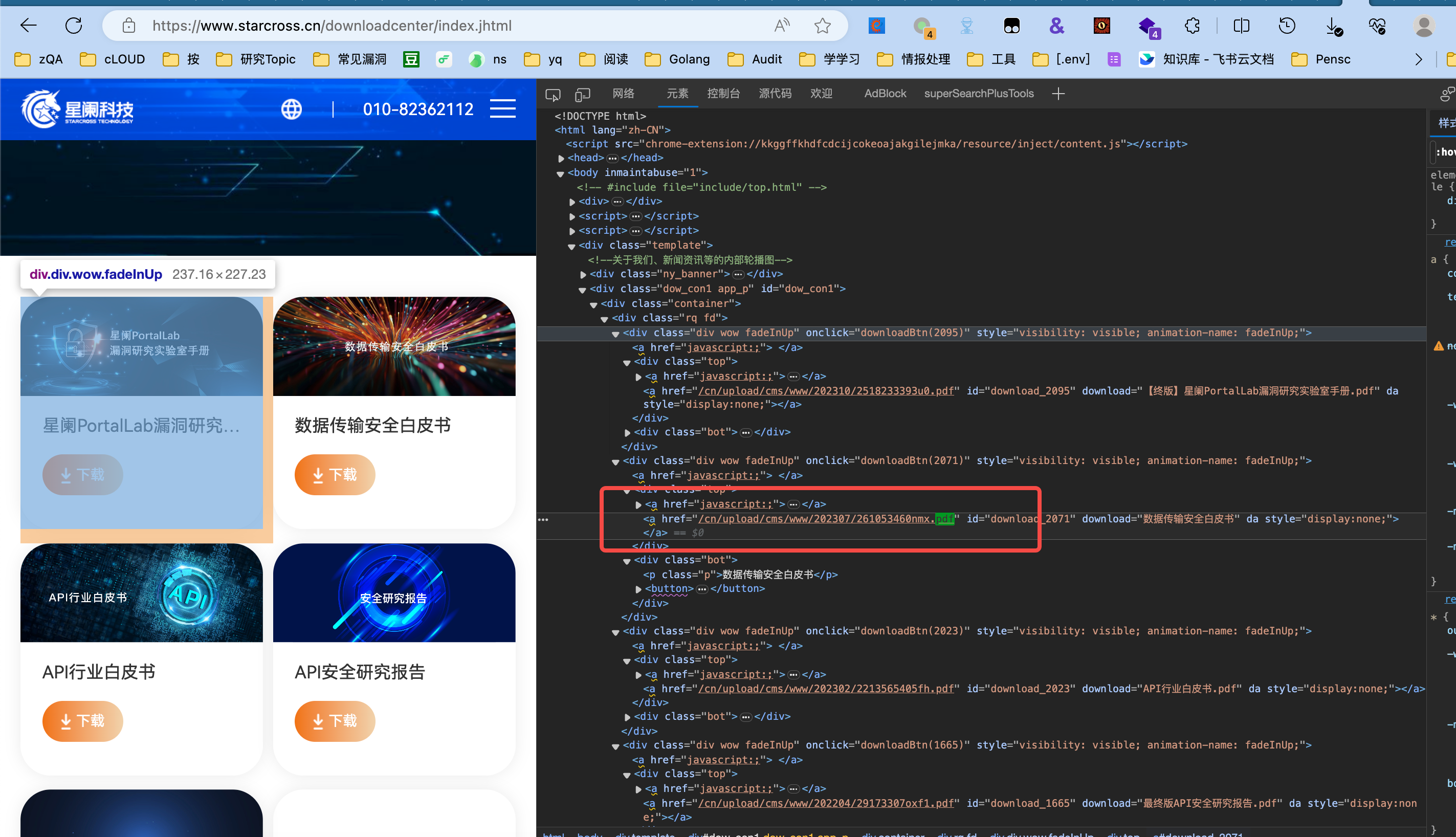Activate the DevTools inspect element picker
Viewport: 1456px width, 837px height.
click(x=553, y=94)
